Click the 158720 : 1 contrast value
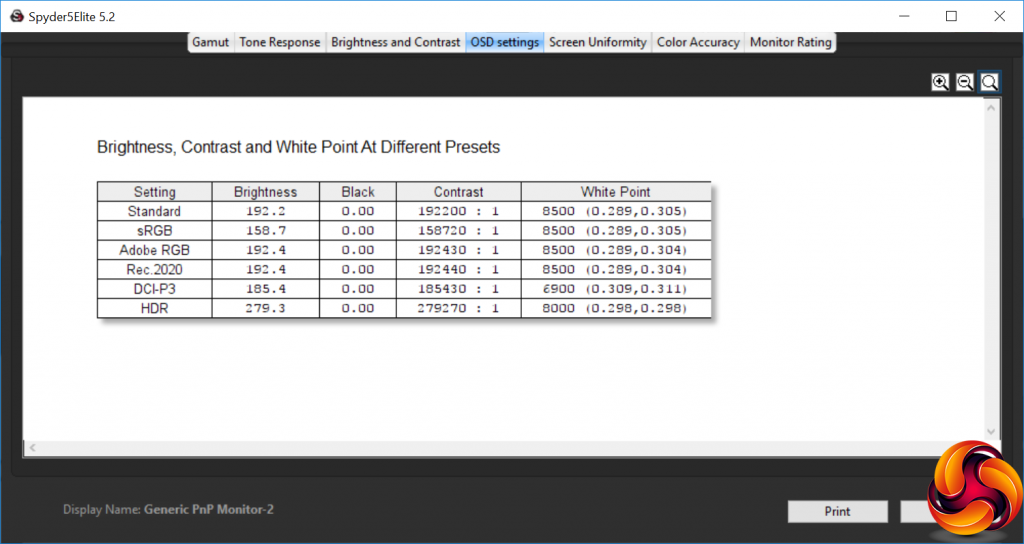1024x544 pixels. (x=458, y=231)
